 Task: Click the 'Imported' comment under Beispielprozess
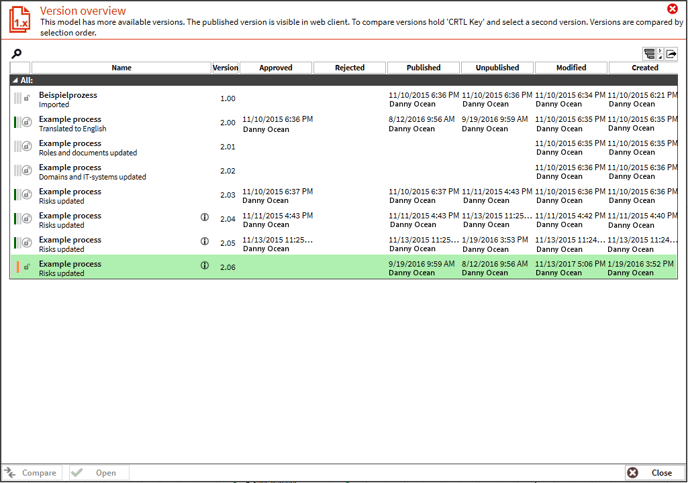54,104
